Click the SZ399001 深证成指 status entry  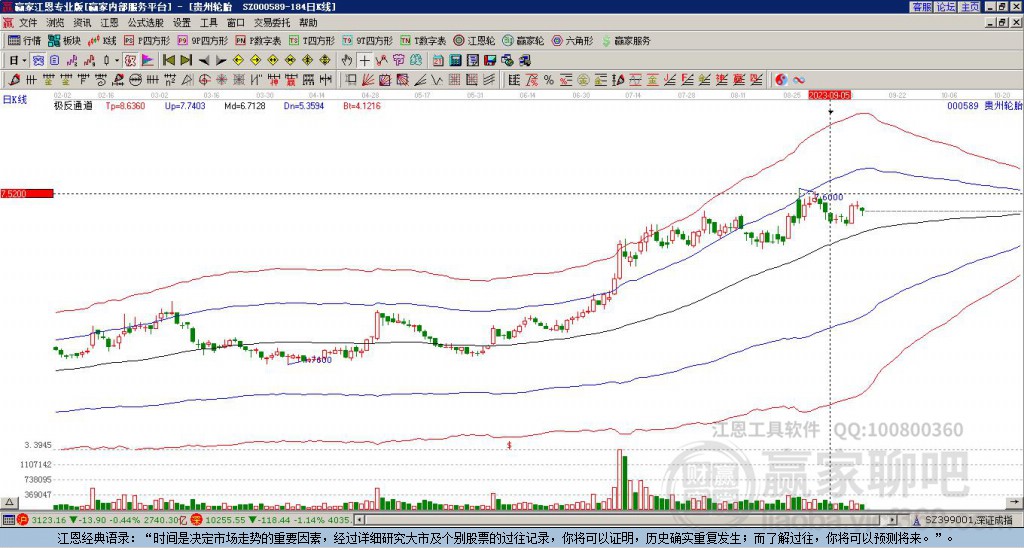point(968,520)
